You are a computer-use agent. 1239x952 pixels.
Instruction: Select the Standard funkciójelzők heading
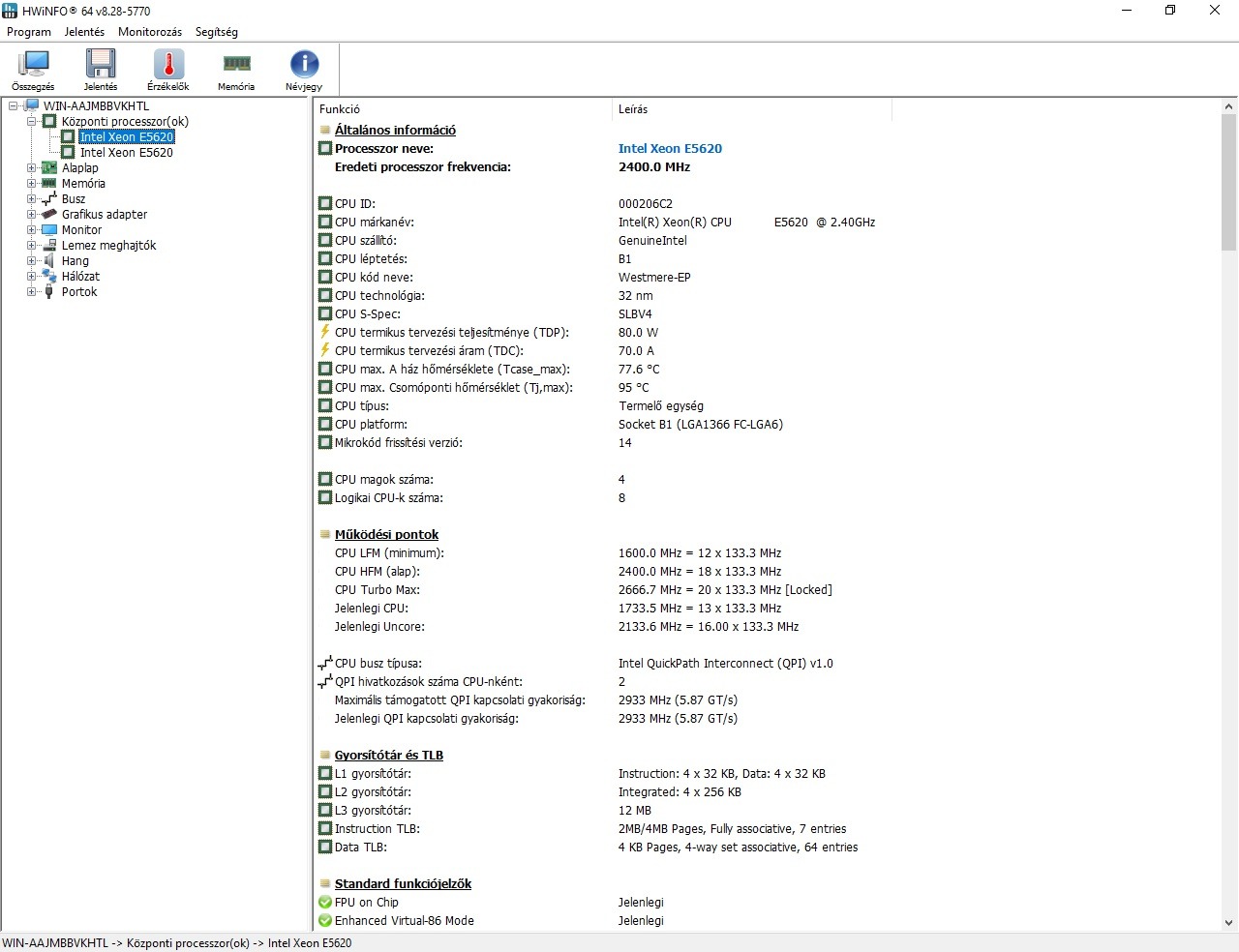[x=403, y=883]
